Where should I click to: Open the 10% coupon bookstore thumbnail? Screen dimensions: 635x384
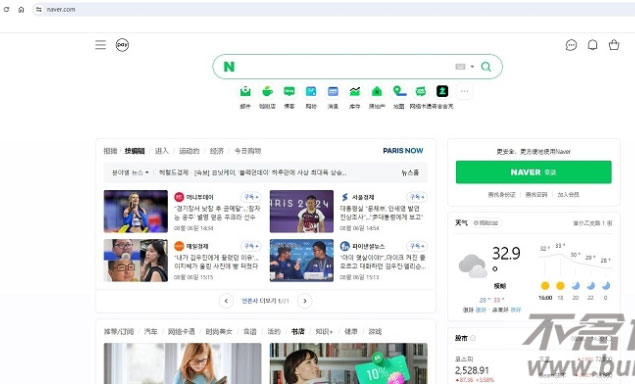pos(349,363)
